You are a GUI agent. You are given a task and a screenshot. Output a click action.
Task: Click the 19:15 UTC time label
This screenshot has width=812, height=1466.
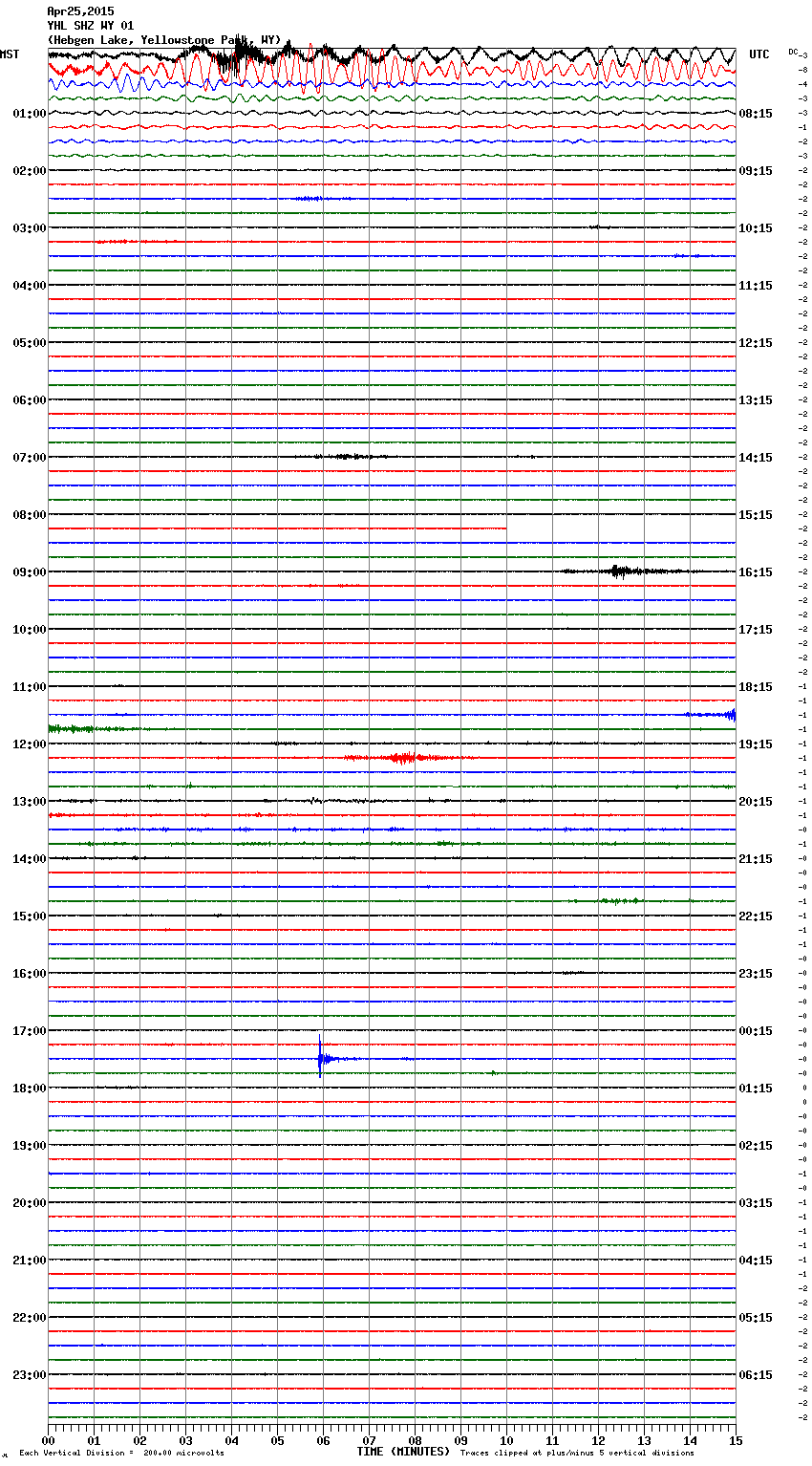(756, 744)
